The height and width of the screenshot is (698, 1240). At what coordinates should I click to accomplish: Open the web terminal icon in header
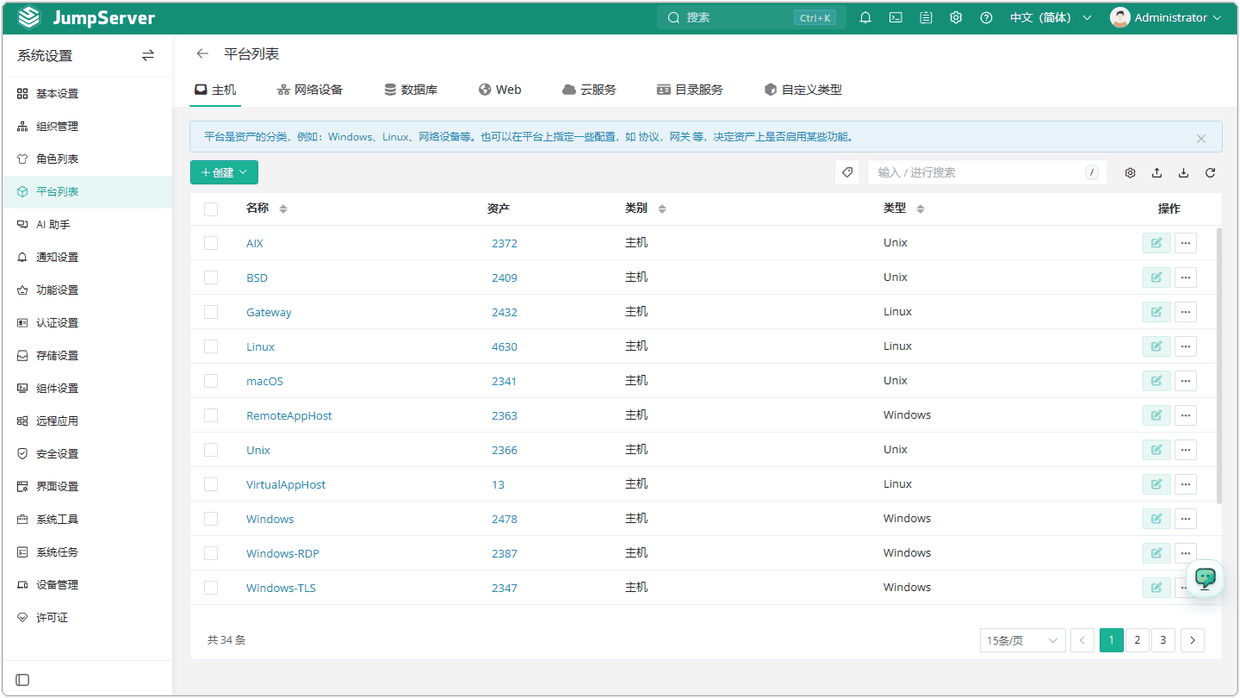point(896,18)
